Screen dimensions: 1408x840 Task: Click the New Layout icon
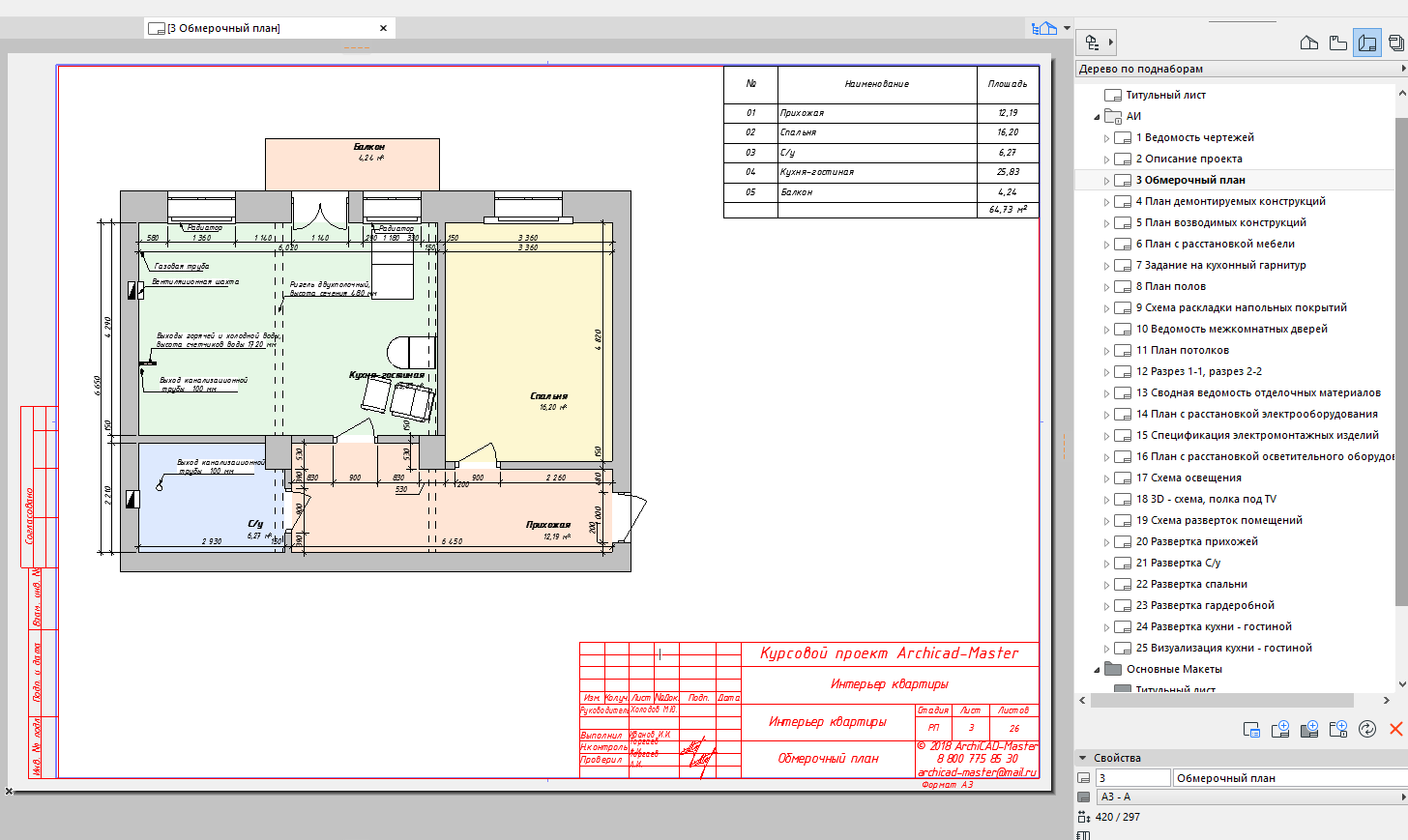click(1279, 729)
